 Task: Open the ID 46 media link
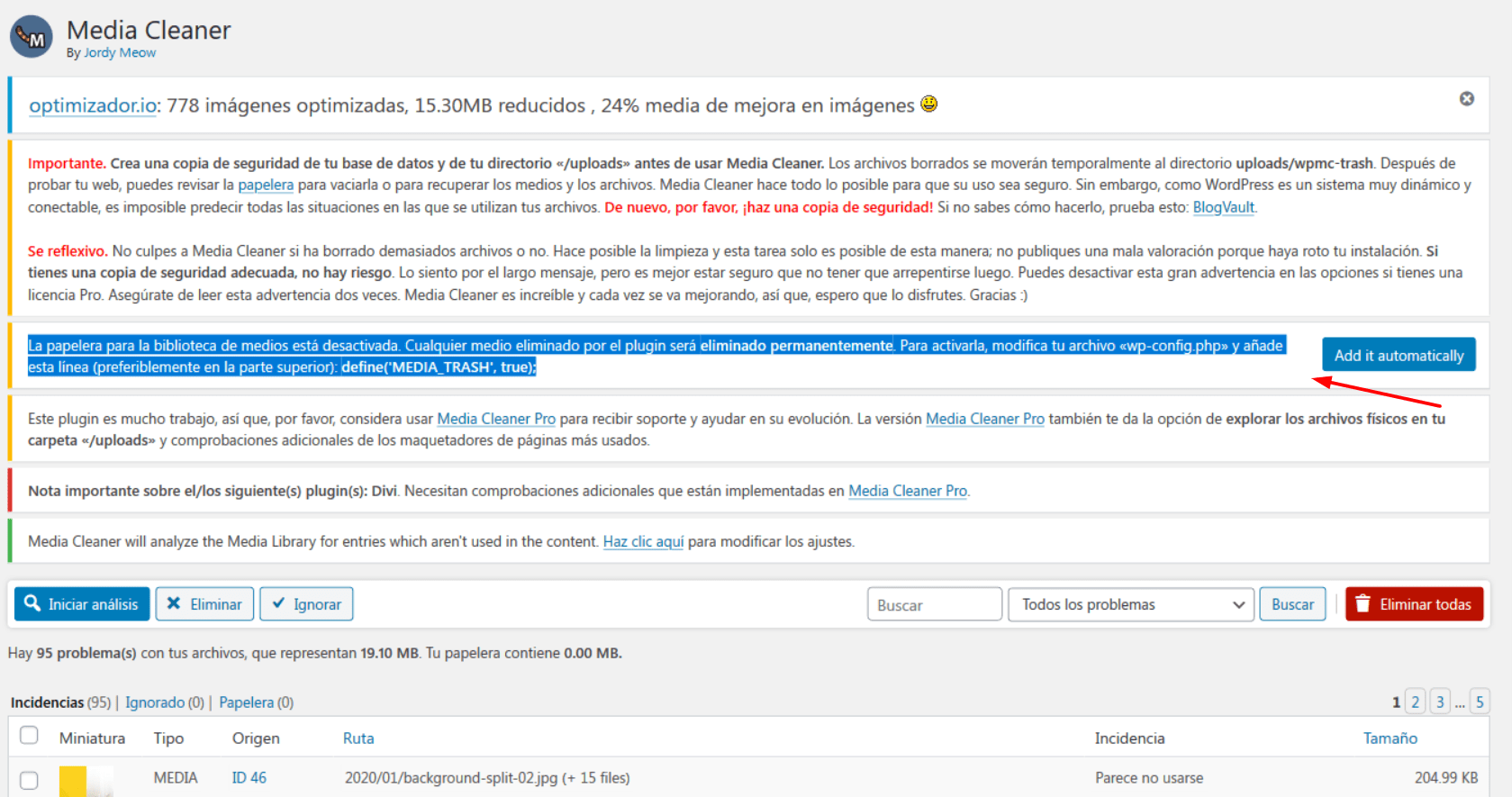tap(249, 778)
